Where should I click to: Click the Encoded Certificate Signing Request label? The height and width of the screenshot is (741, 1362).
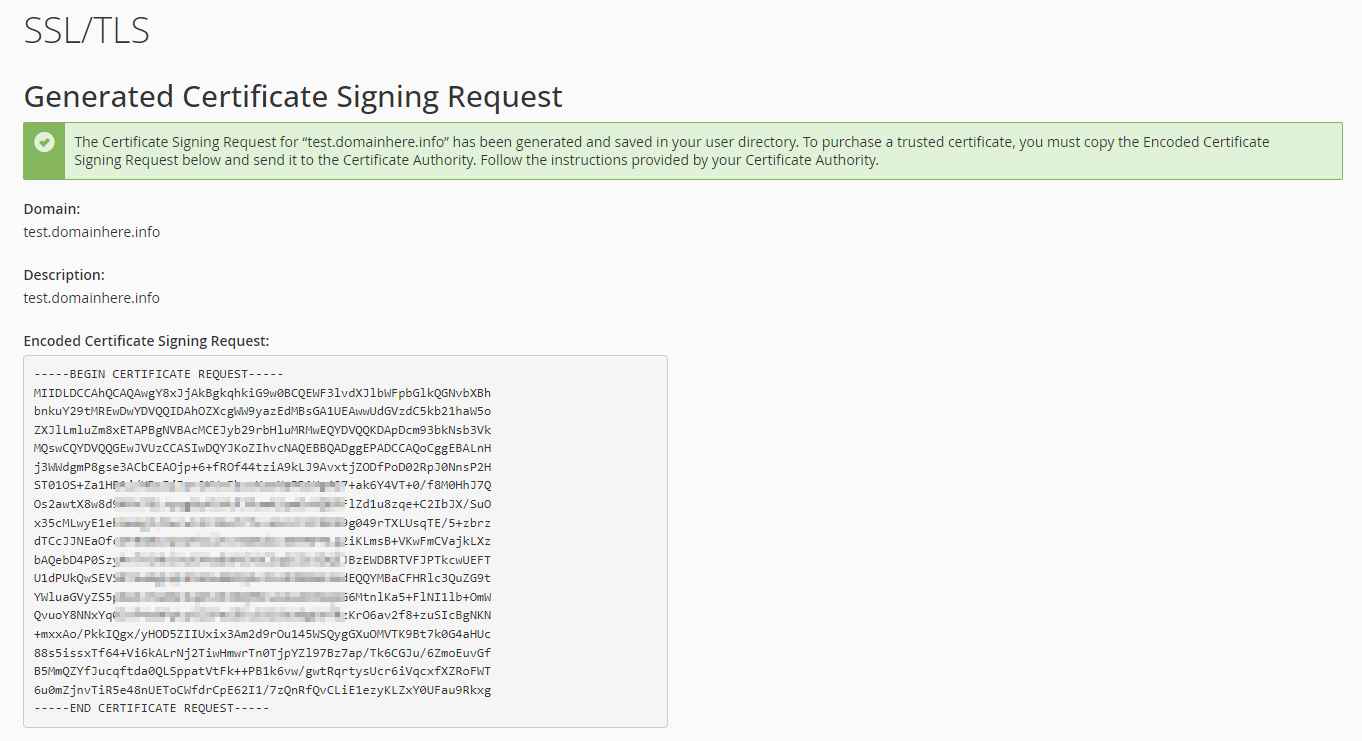146,341
